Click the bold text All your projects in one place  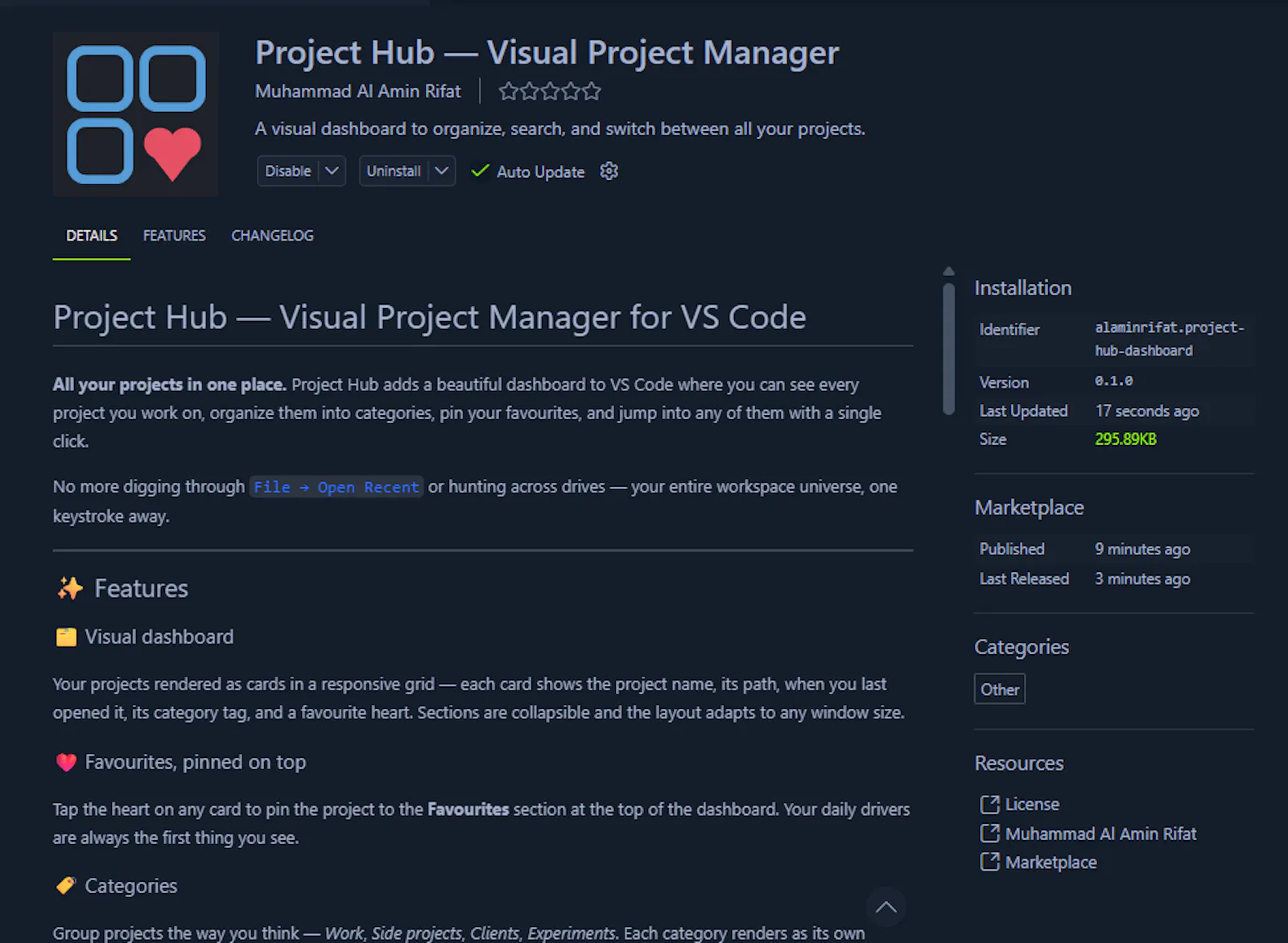pyautogui.click(x=170, y=385)
